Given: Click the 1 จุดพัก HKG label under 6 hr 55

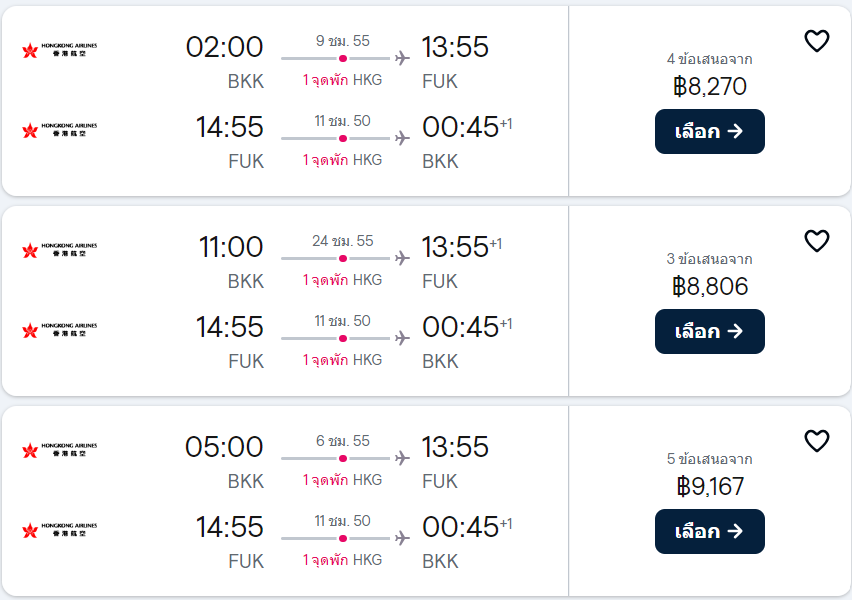Looking at the screenshot, I should coord(342,480).
